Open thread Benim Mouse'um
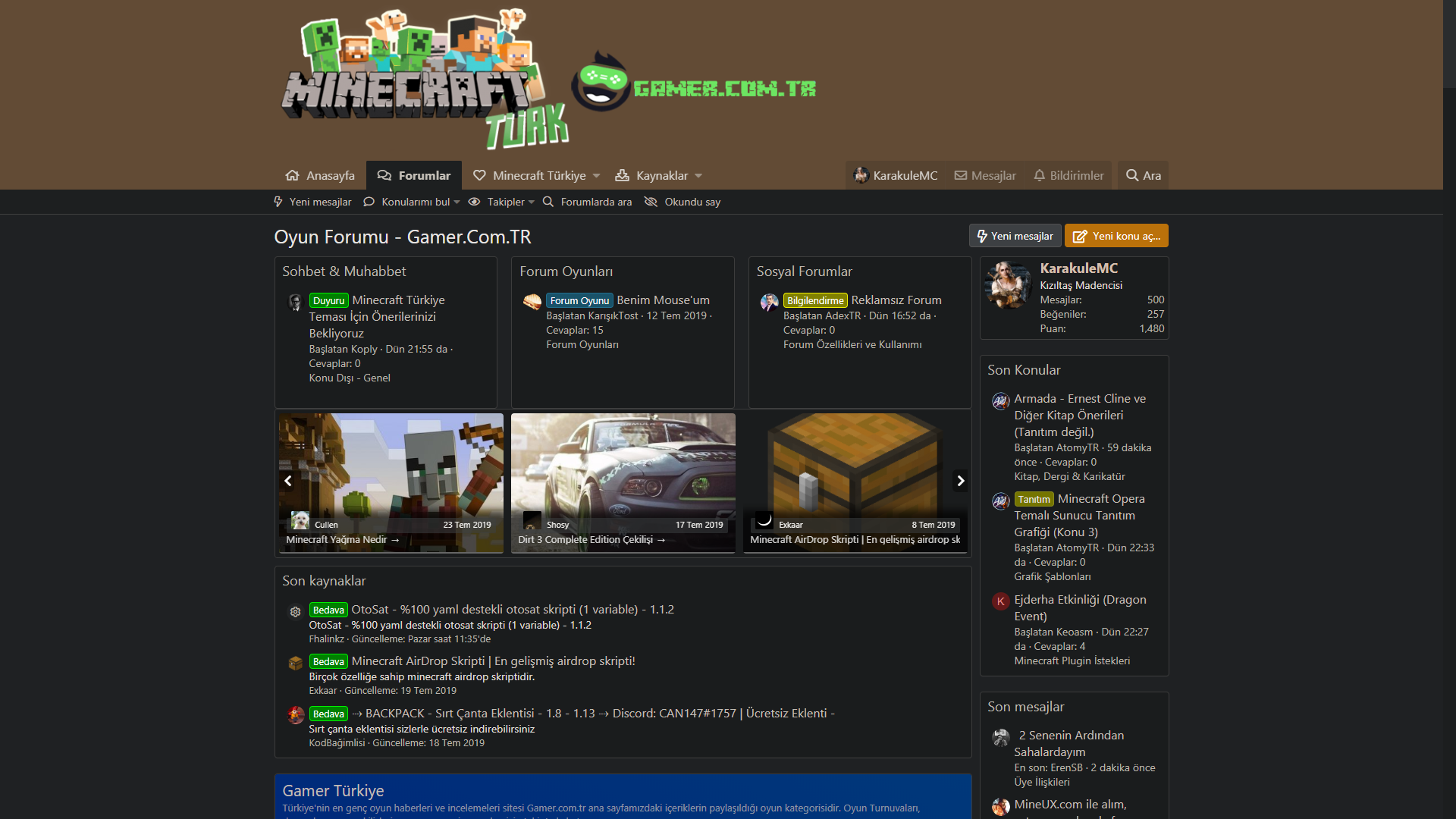Screen dimensions: 1456x819 [663, 300]
